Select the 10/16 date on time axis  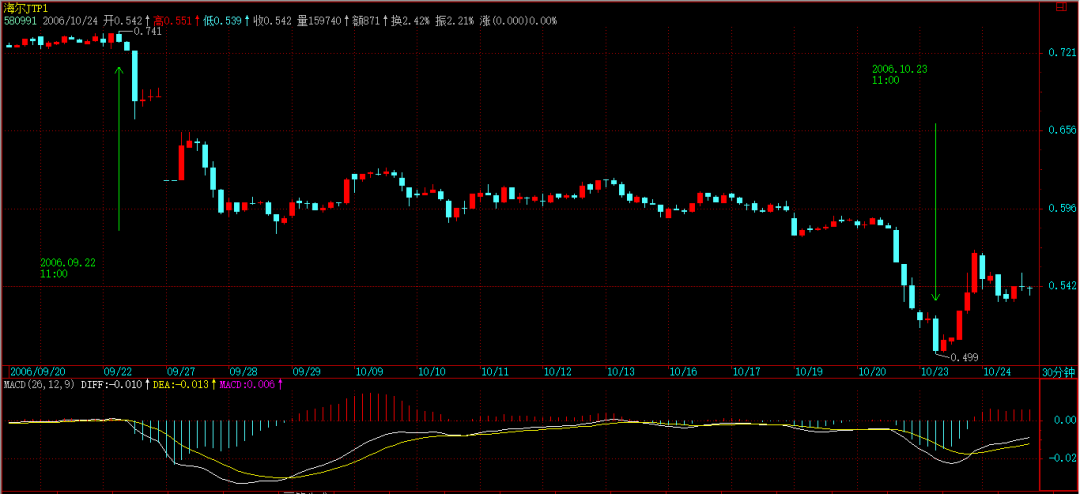click(683, 371)
